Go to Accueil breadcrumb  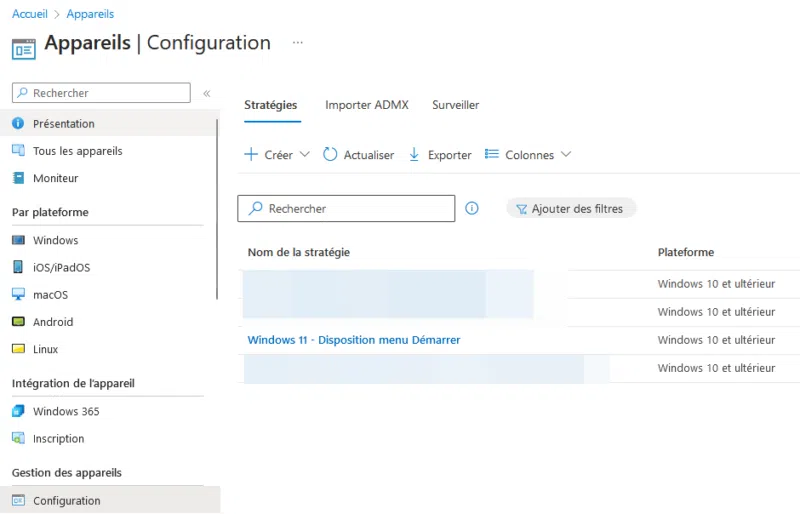[30, 14]
